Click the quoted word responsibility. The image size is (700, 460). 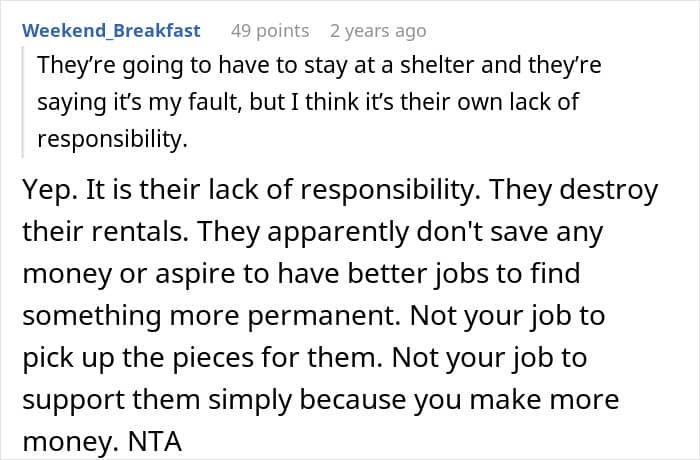(x=112, y=139)
